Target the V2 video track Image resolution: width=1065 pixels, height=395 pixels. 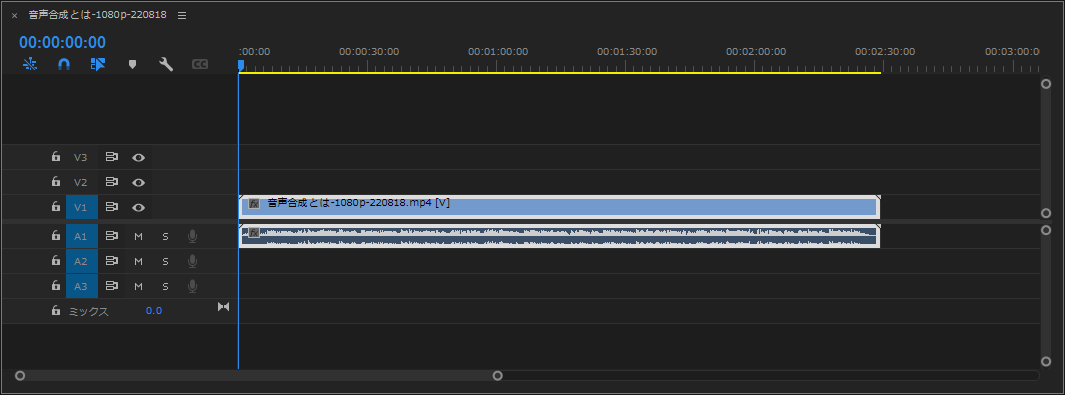[x=81, y=182]
